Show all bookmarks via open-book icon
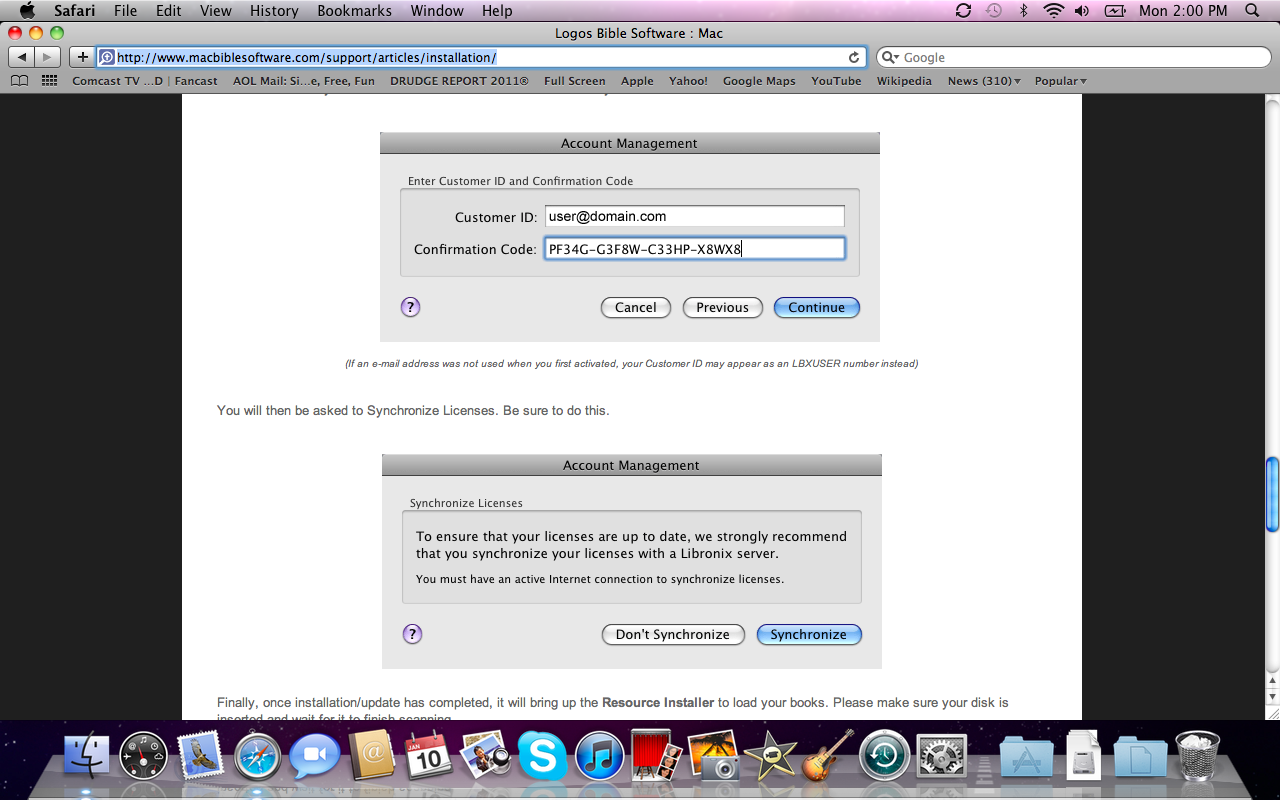This screenshot has width=1280, height=800. (19, 81)
